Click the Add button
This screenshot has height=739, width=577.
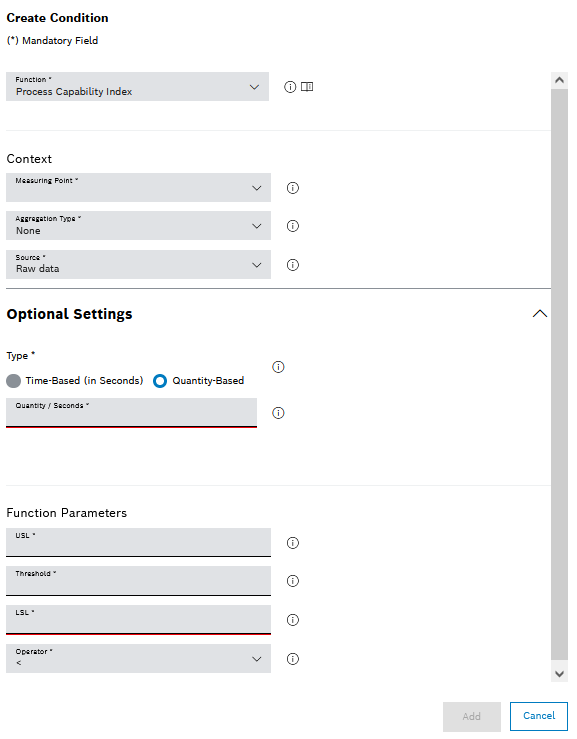(x=472, y=716)
